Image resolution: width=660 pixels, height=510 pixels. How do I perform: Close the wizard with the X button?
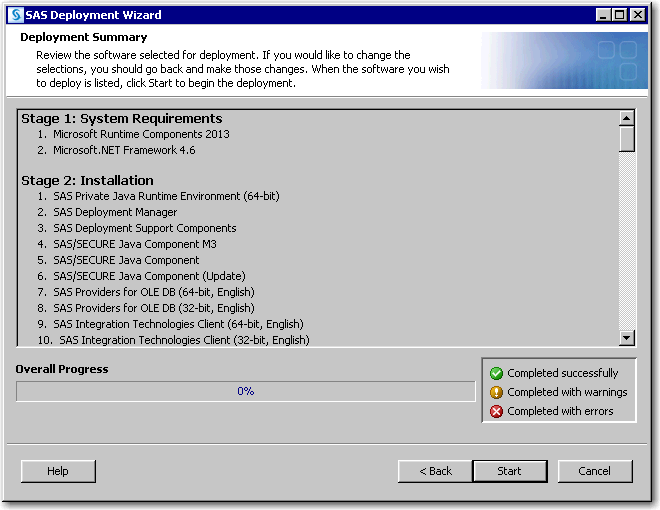coord(637,15)
